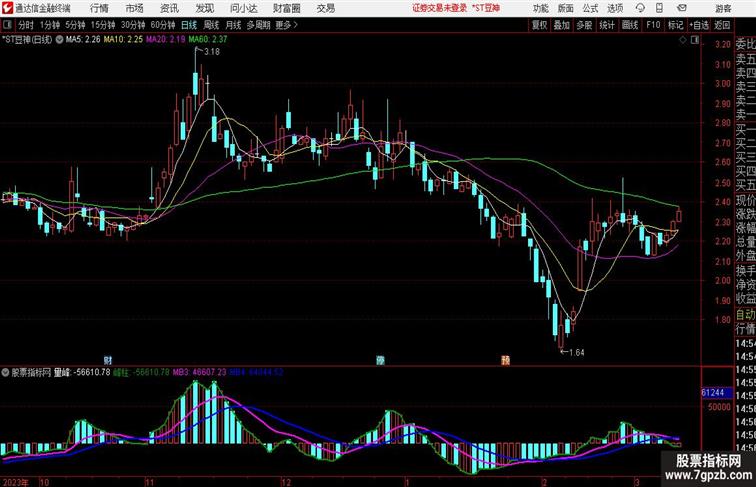Click the 预 forecast marker on chart

point(505,360)
